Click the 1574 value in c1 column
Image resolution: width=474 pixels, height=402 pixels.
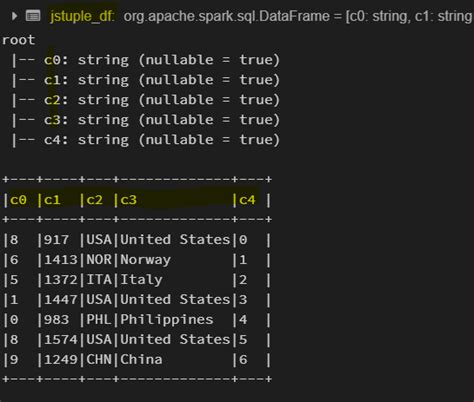[x=61, y=340]
